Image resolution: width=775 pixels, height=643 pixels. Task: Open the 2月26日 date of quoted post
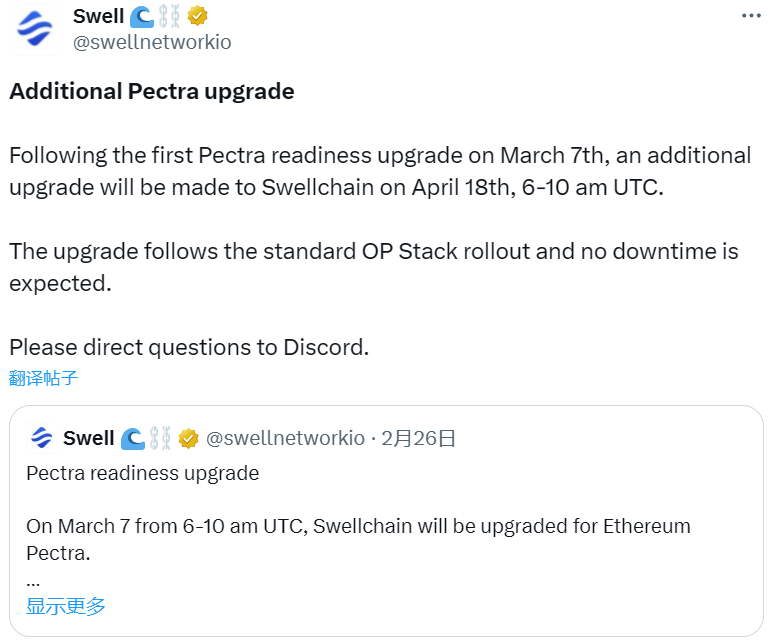point(418,438)
